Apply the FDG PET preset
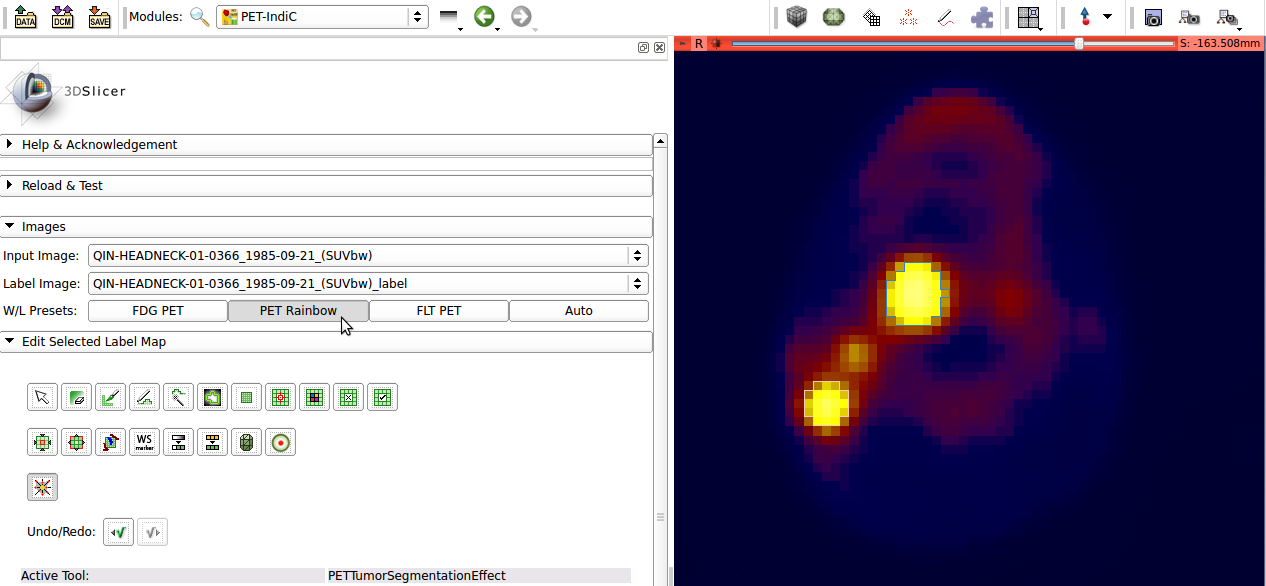This screenshot has height=586, width=1266. pos(158,311)
